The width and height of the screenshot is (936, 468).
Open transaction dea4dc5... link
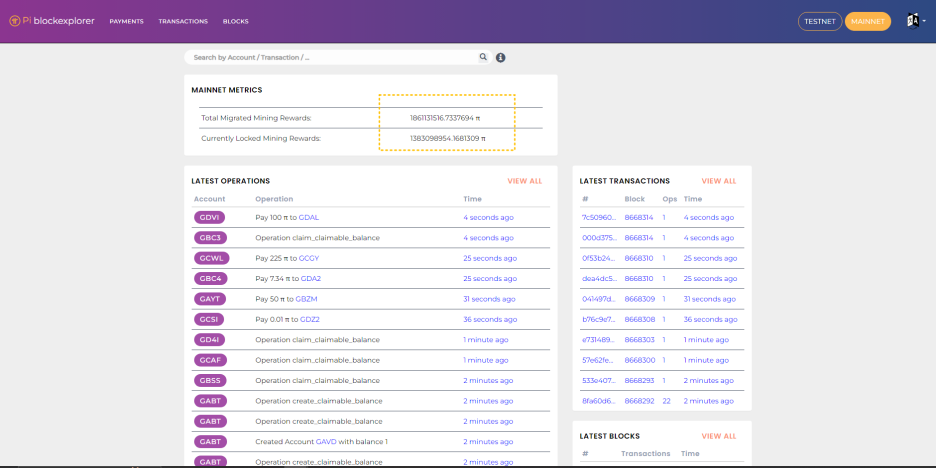(599, 278)
